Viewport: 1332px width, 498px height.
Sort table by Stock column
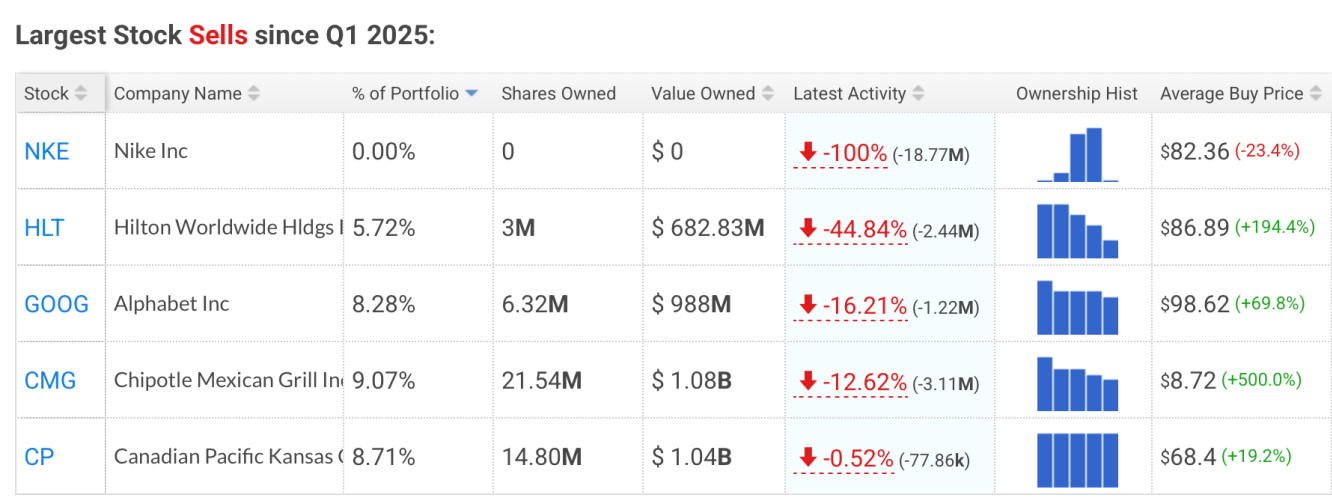point(56,93)
